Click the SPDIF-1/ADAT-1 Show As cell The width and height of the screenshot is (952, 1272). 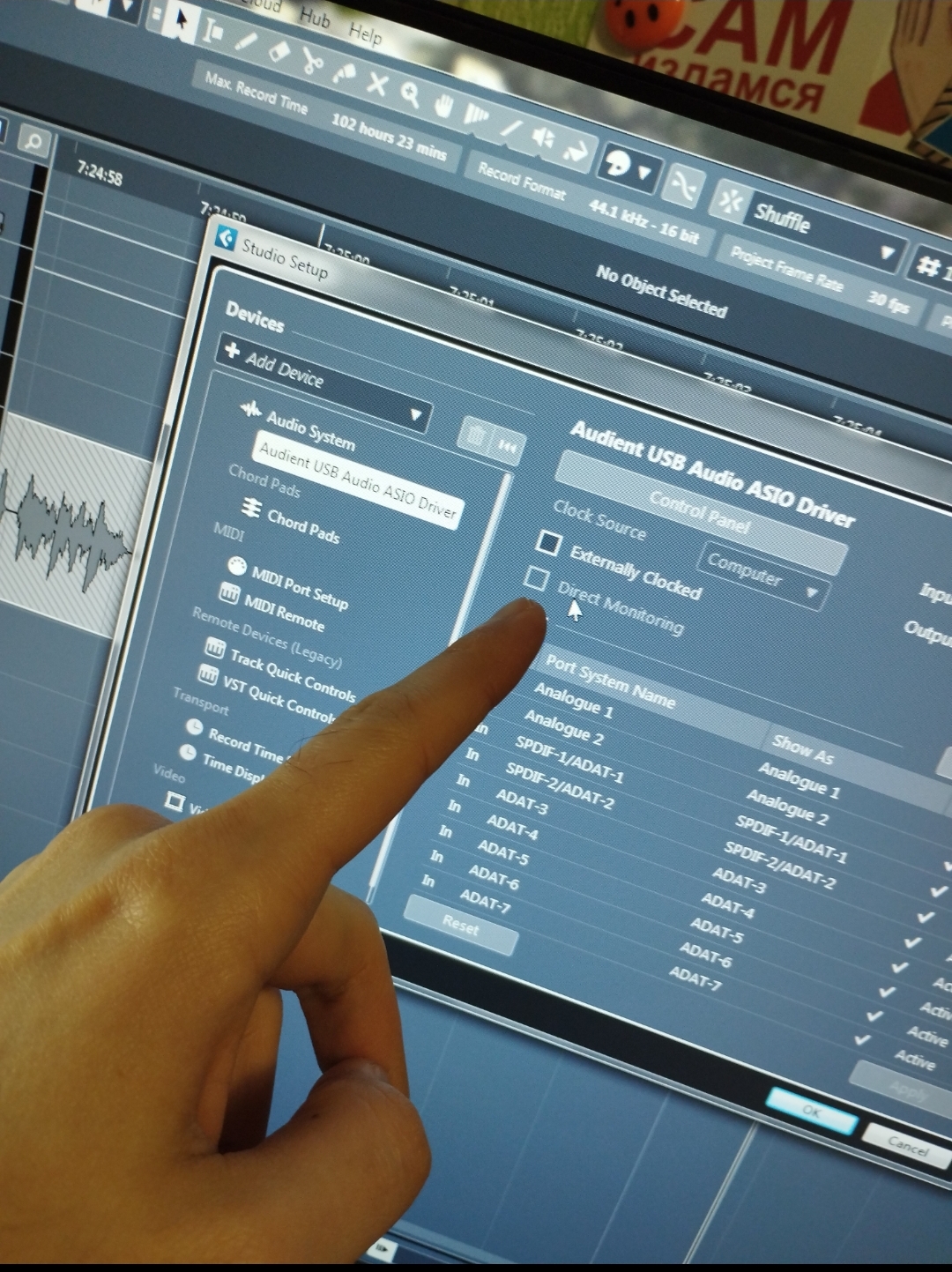point(791,838)
